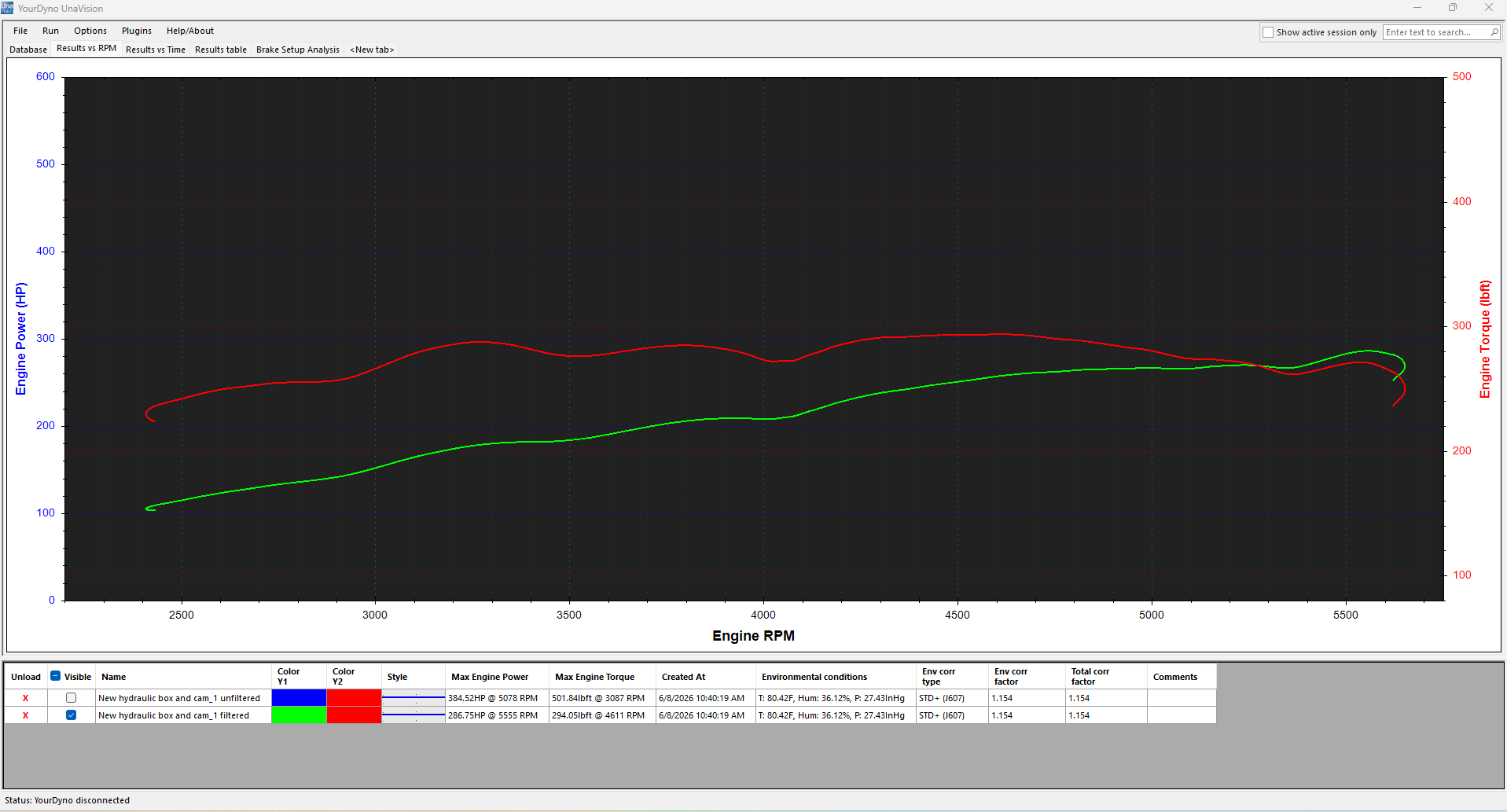Click the YourDyno UnaVision app icon

pyautogui.click(x=7, y=8)
